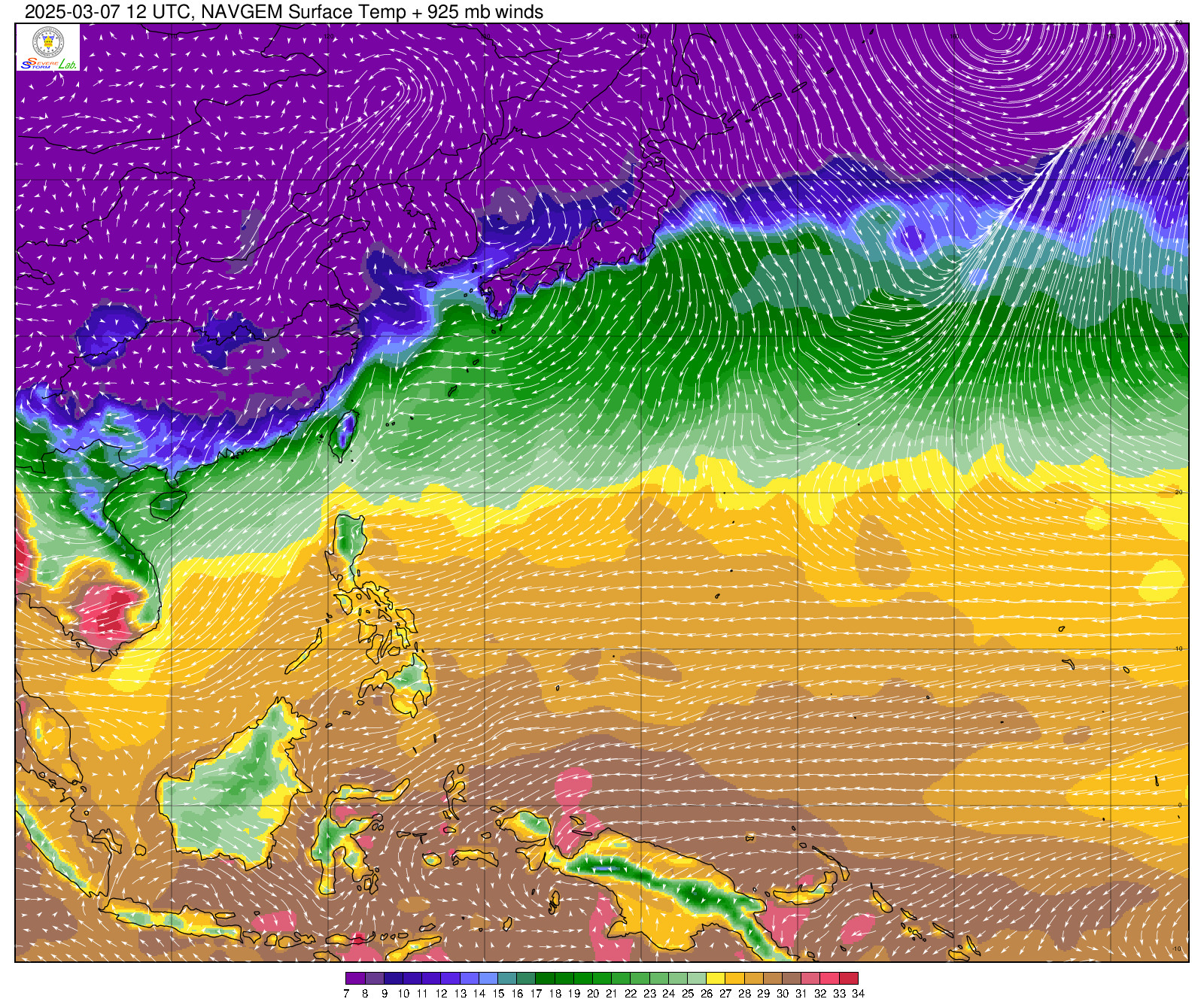Image resolution: width=1204 pixels, height=1008 pixels.
Task: Pick the amber swatch between 27 and 28
Action: coord(734,978)
